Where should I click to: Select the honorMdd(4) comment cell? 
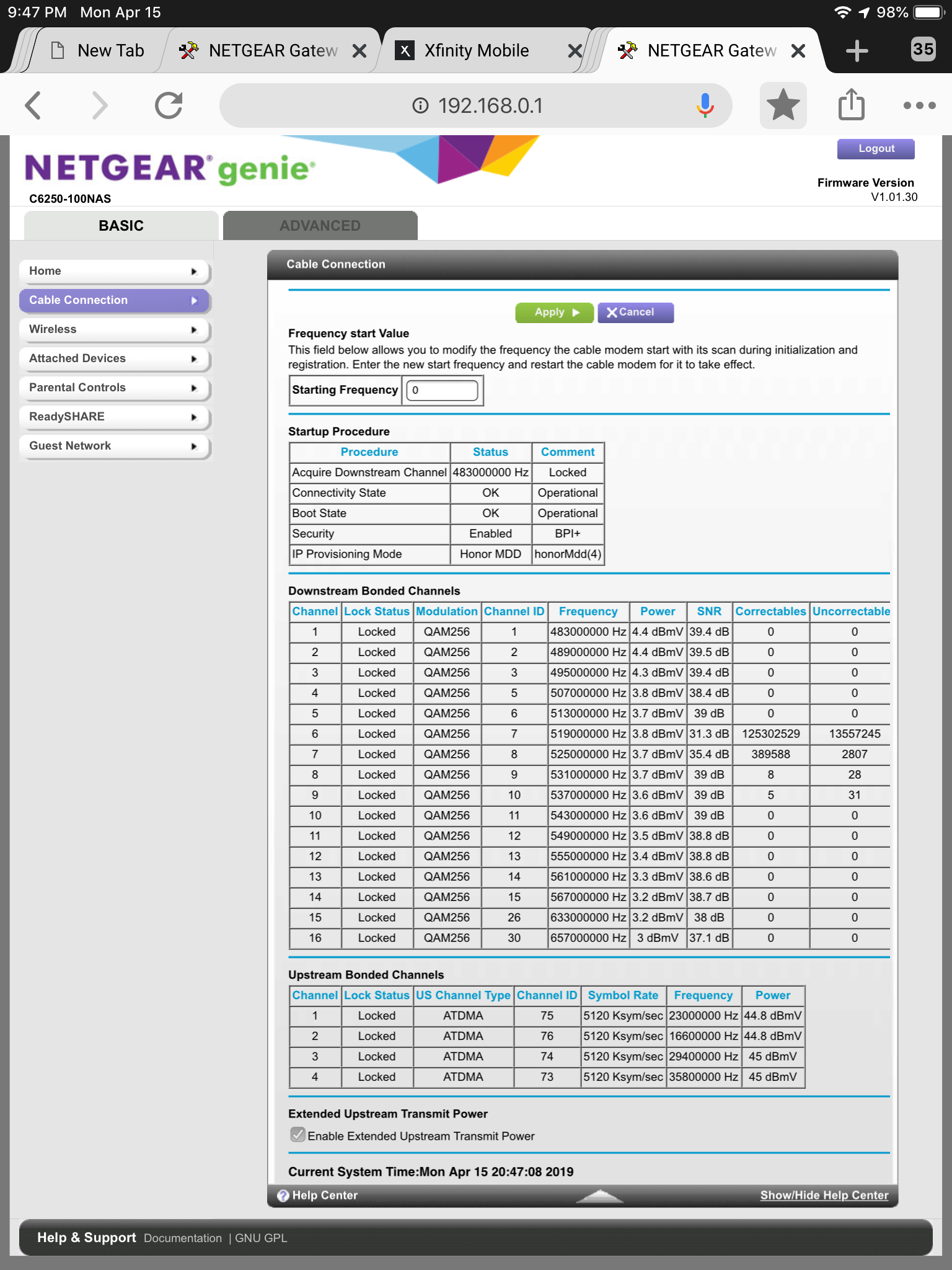[x=568, y=554]
